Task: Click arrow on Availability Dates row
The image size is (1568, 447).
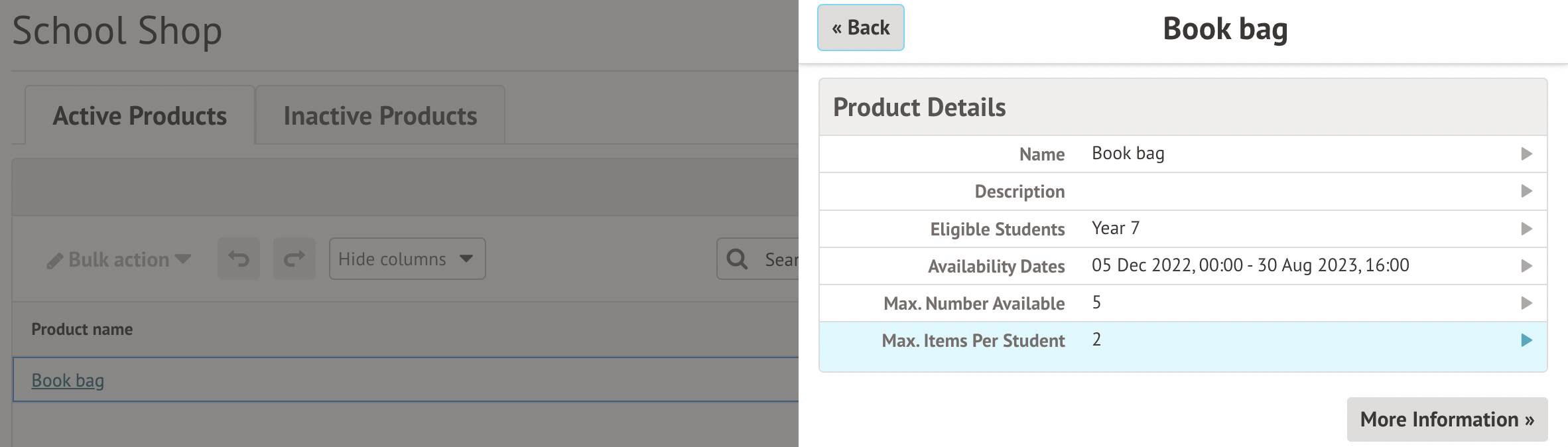Action: pos(1526,266)
